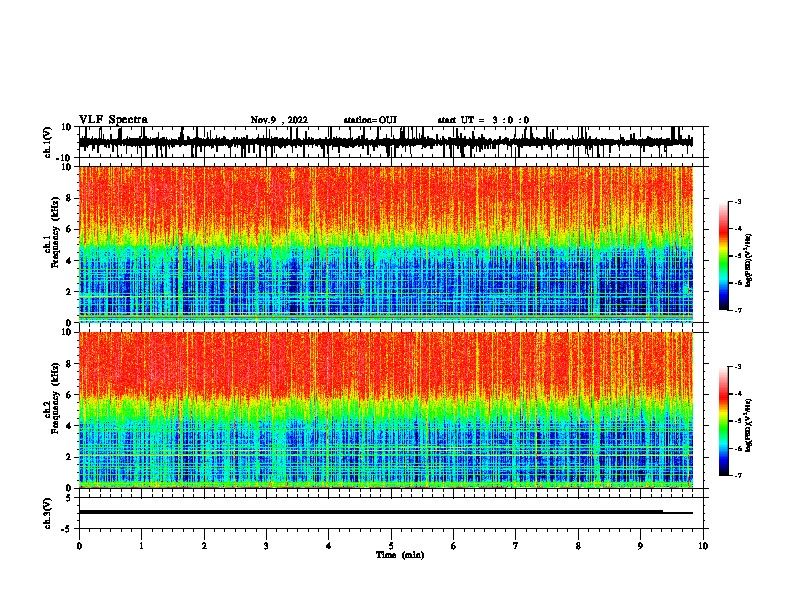Viewport: 792px width, 612px height.
Task: Click the ch.2 spectrogram plot
Action: 386,410
